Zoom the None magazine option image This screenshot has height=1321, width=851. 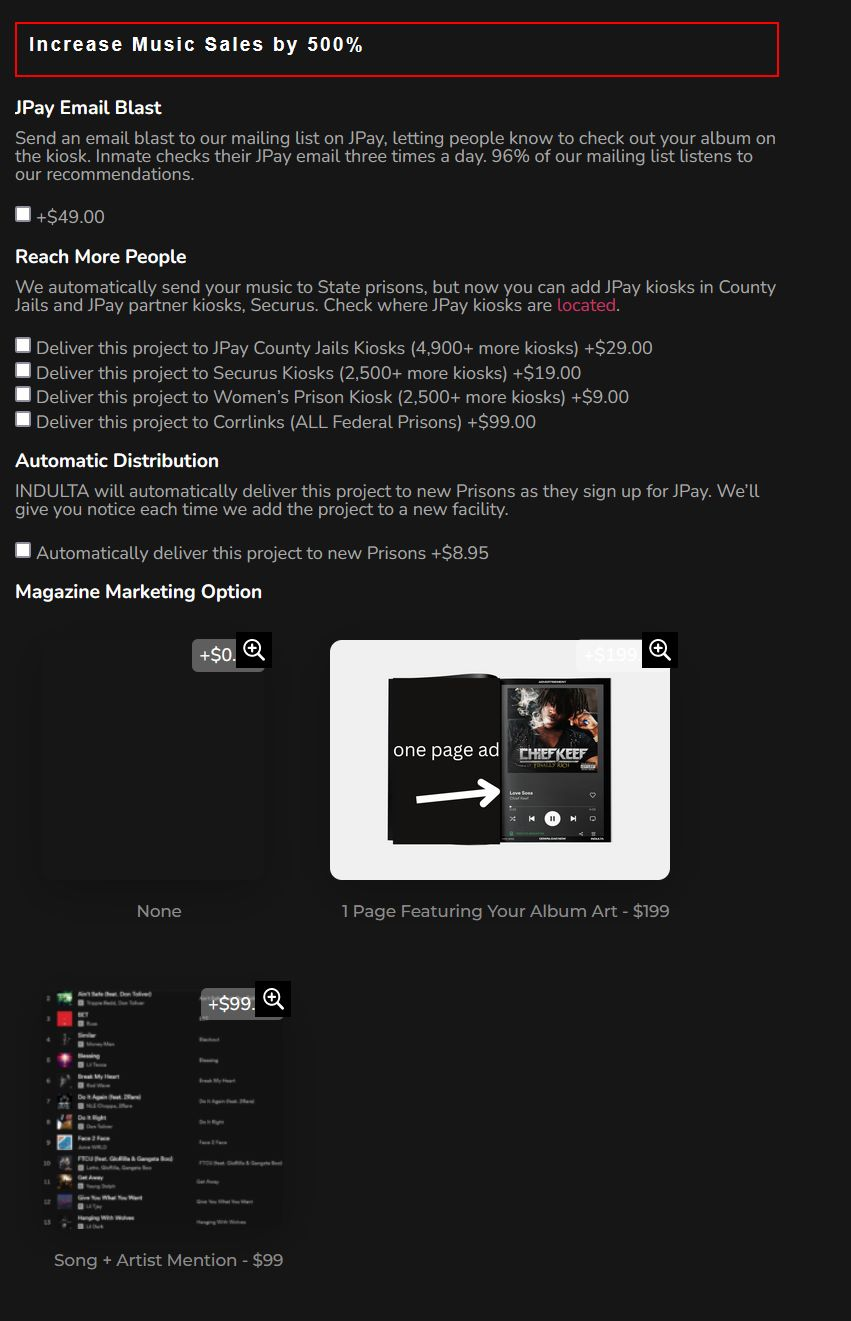click(x=254, y=650)
